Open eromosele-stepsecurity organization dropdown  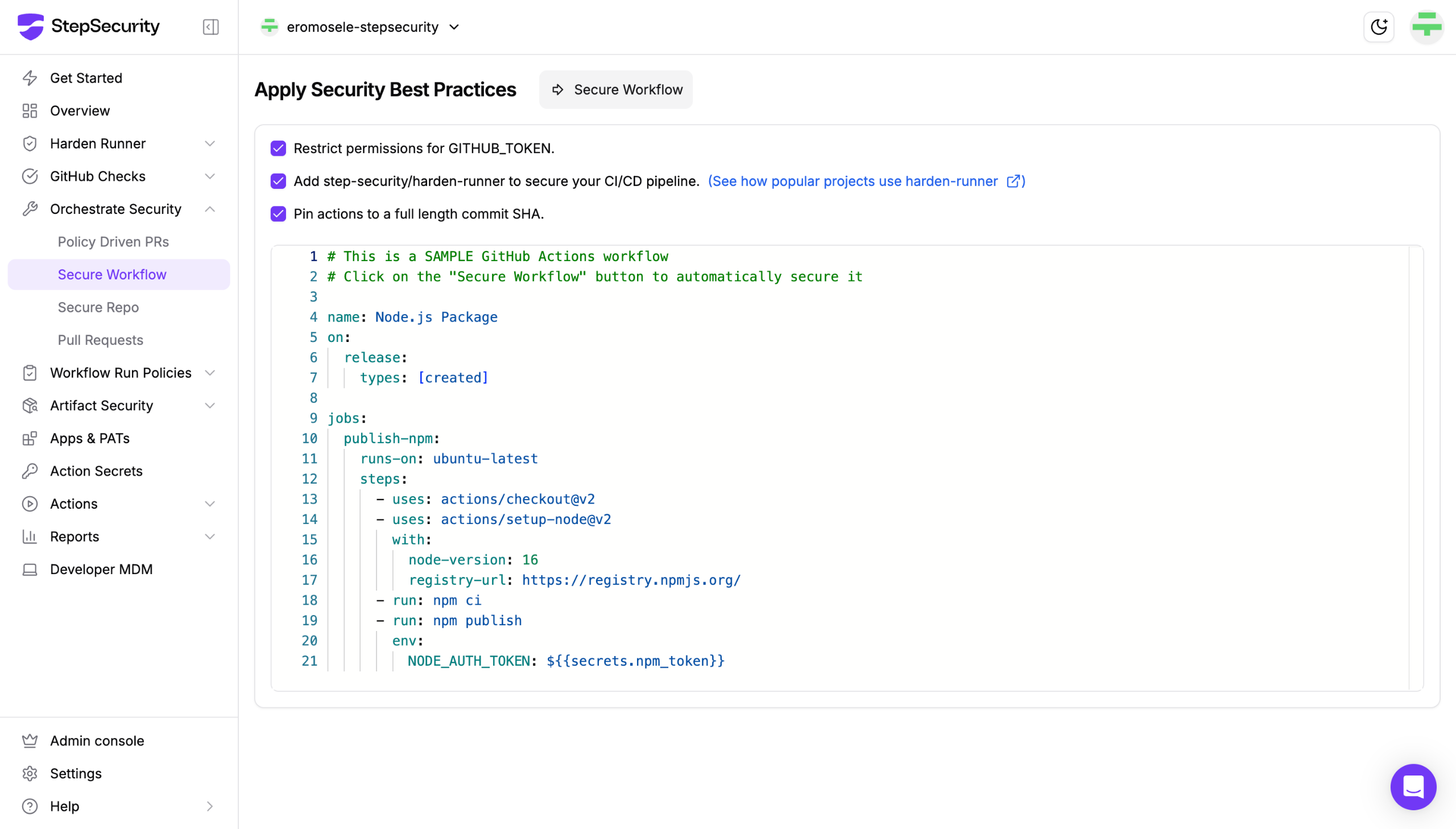tap(362, 27)
